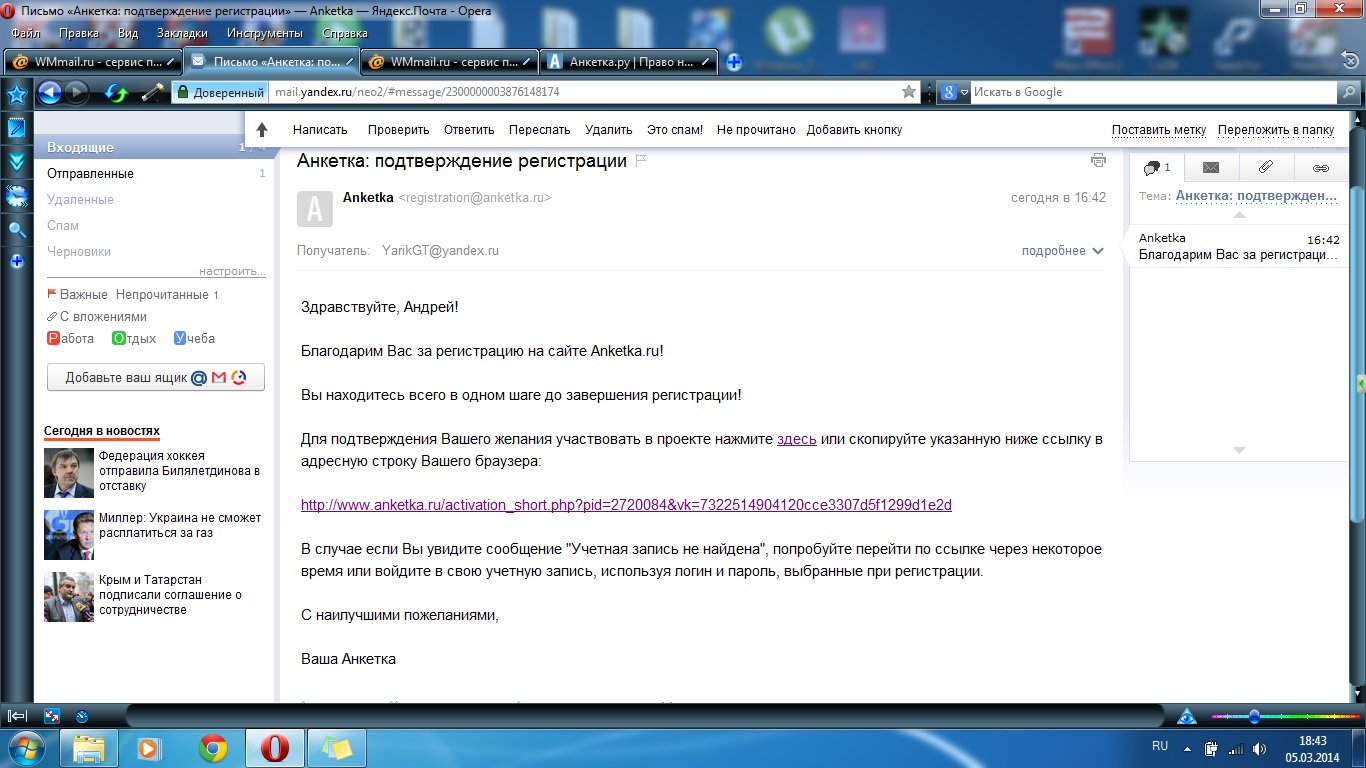Go forward with the browser Forward arrow

77,93
